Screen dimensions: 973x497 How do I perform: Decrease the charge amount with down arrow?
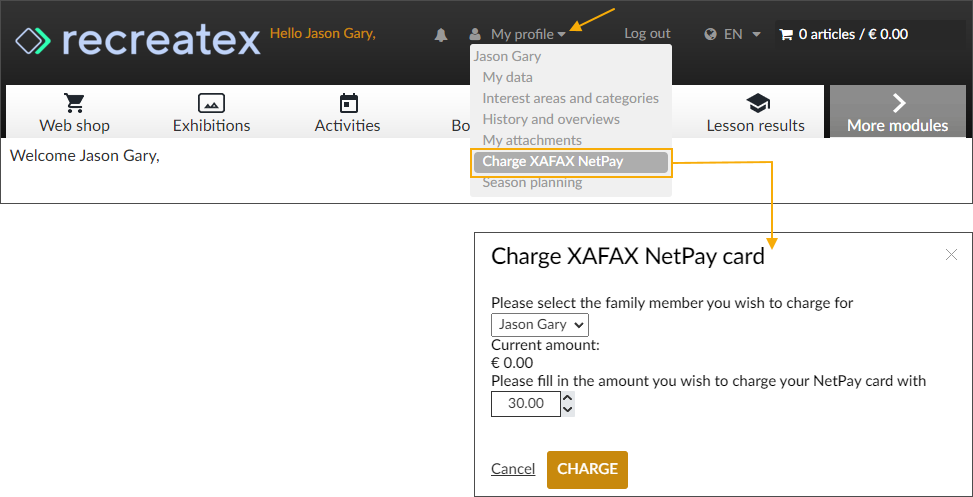pyautogui.click(x=568, y=410)
